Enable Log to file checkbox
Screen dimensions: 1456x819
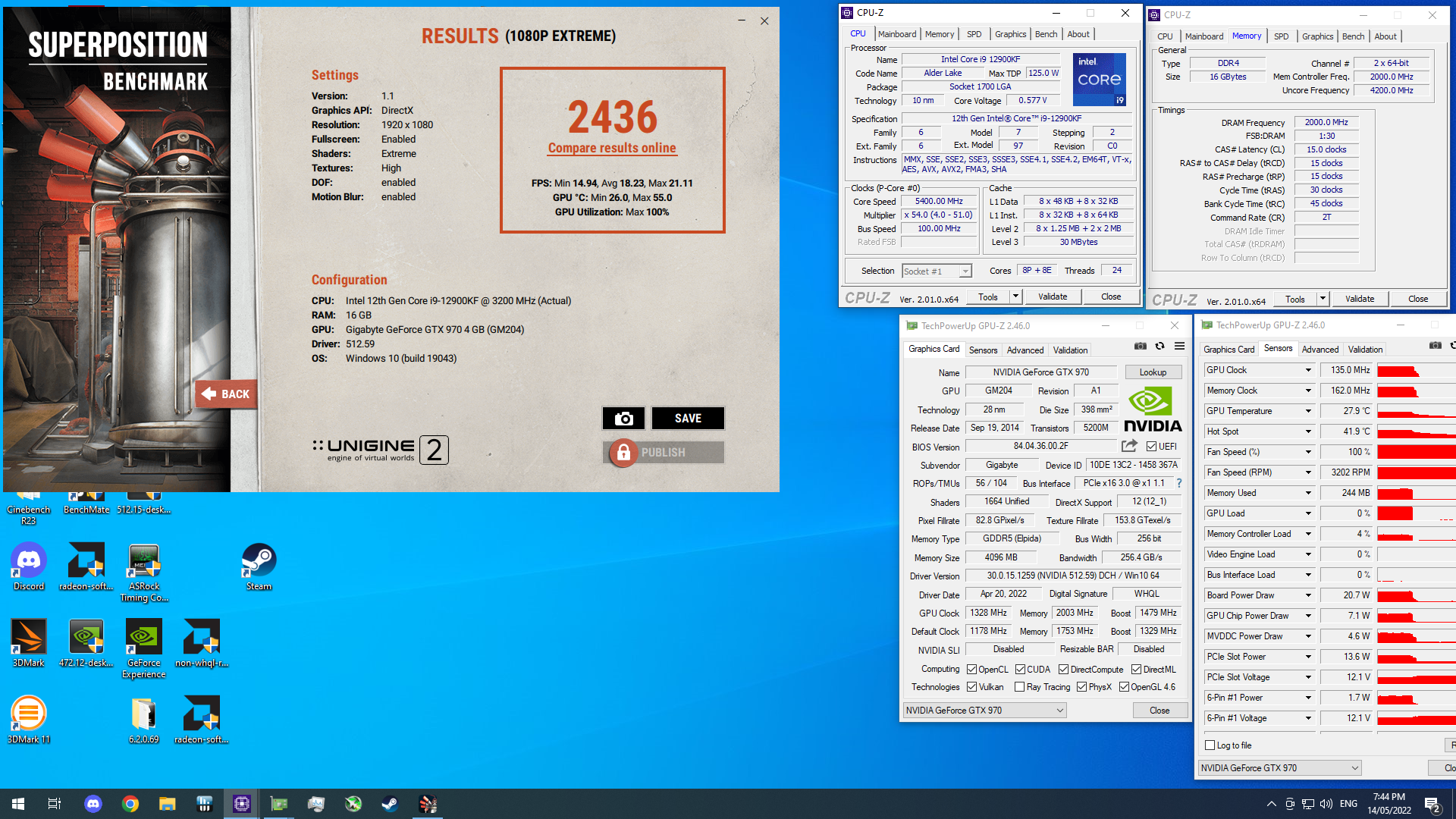[1210, 745]
